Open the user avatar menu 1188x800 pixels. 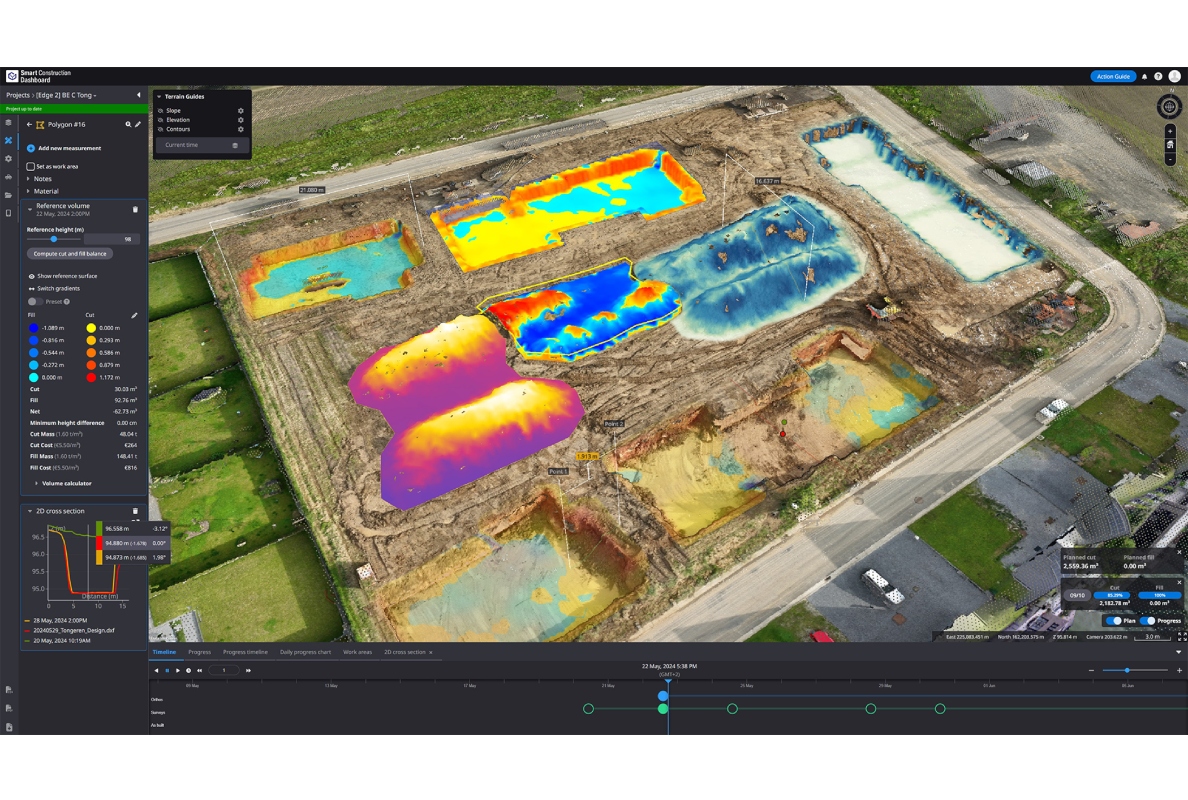tap(1174, 77)
